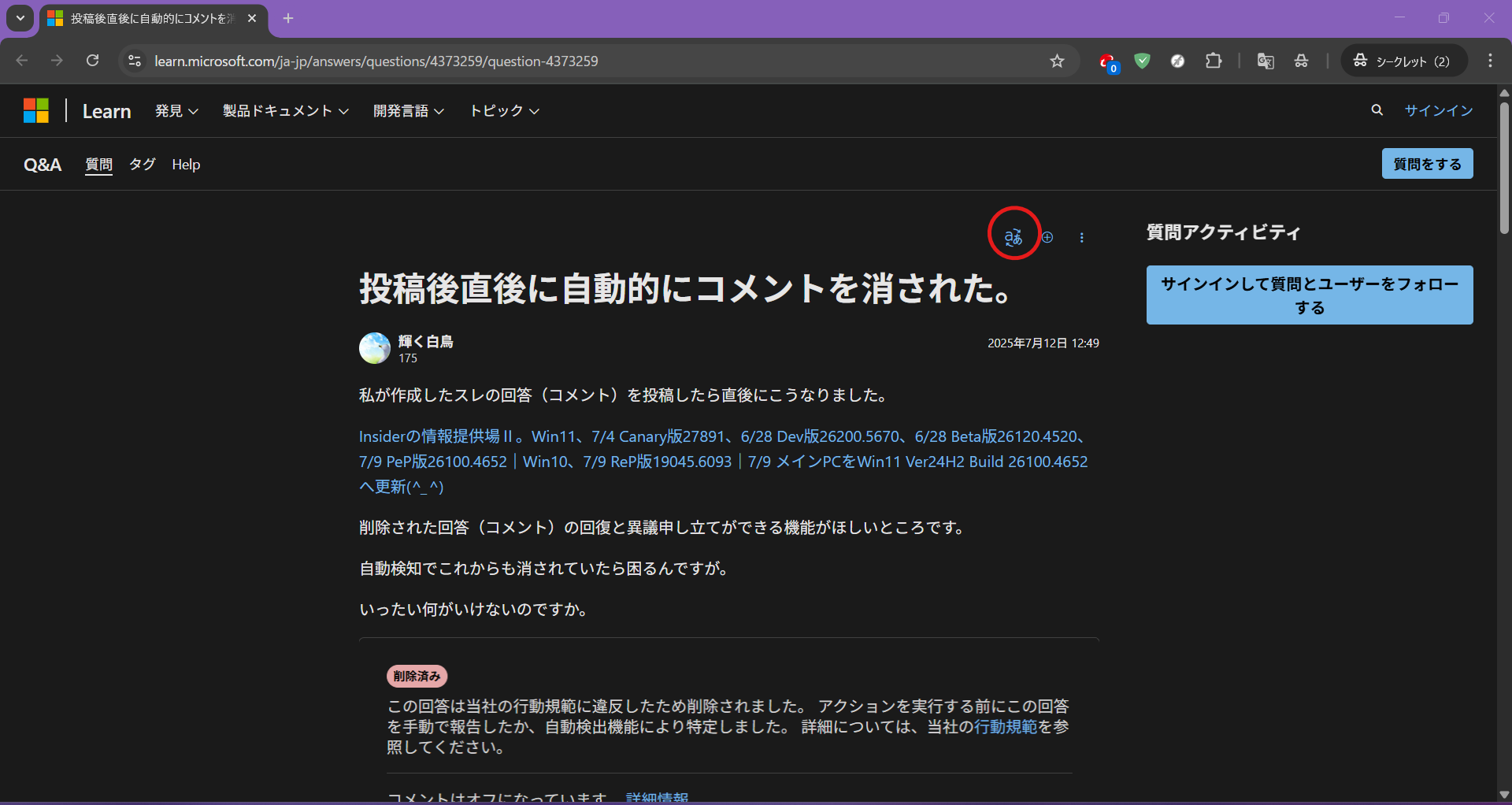
Task: Open the Insiderの情報提供場 II thread link
Action: point(724,462)
